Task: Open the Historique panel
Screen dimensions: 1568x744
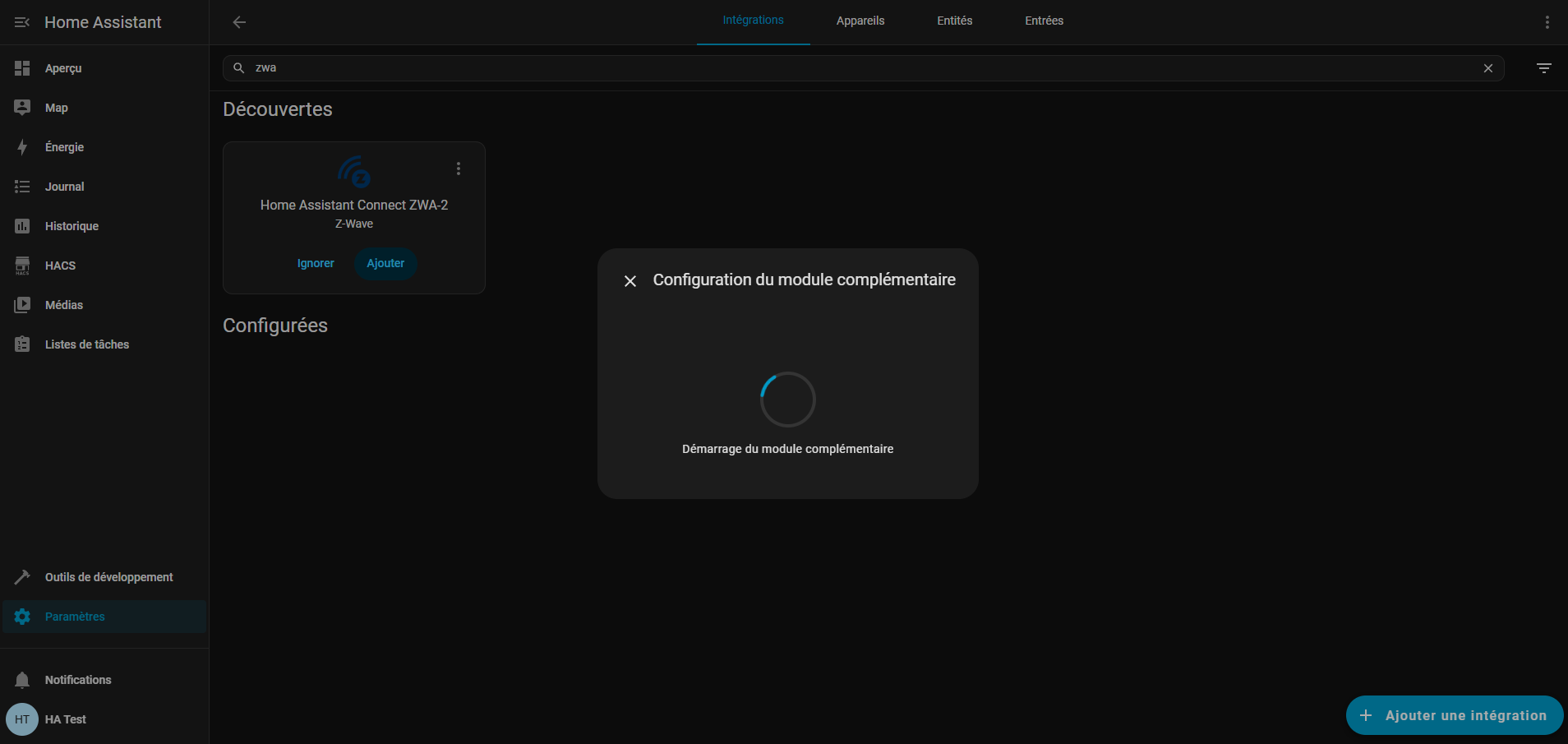Action: tap(71, 226)
